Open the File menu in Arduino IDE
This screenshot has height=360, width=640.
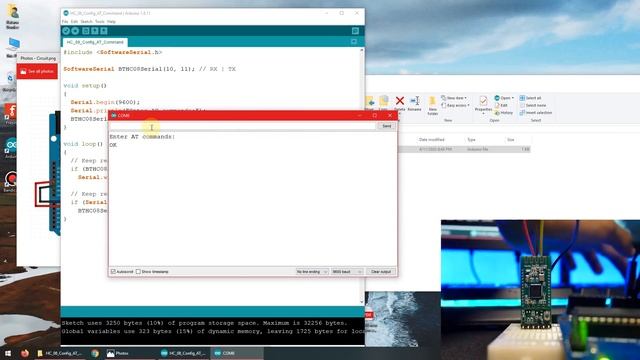coord(65,22)
